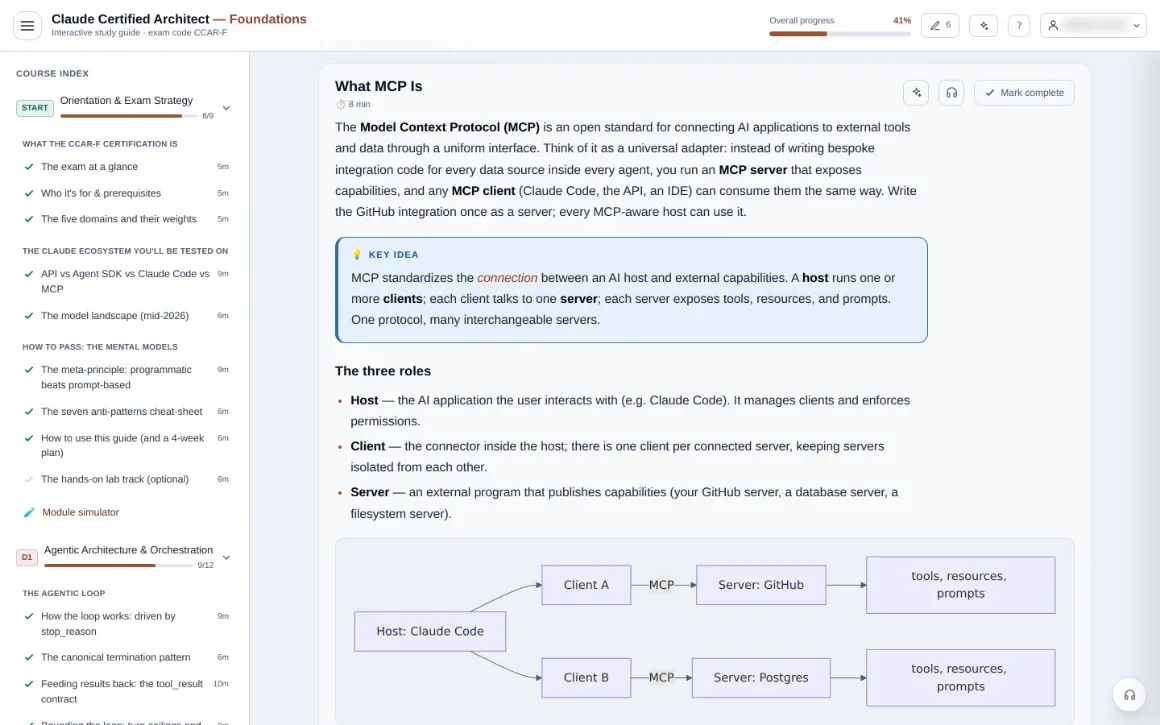Click the COURSE INDEX heading
This screenshot has width=1160, height=725.
point(53,73)
